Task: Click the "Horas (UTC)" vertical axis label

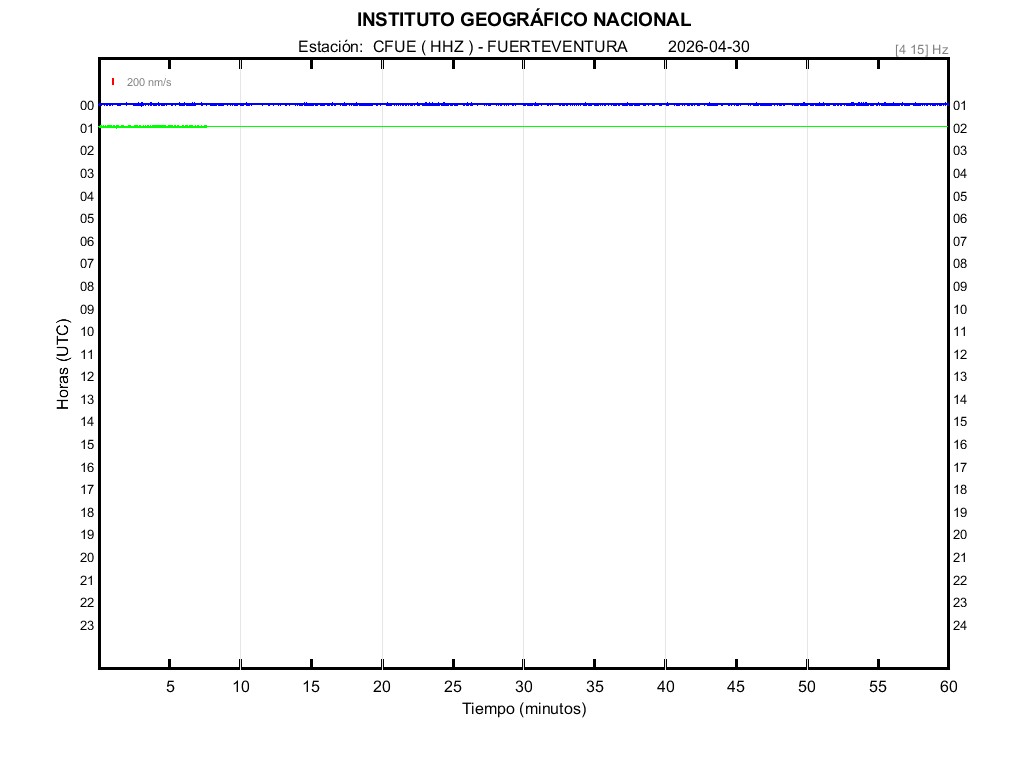Action: click(x=63, y=365)
